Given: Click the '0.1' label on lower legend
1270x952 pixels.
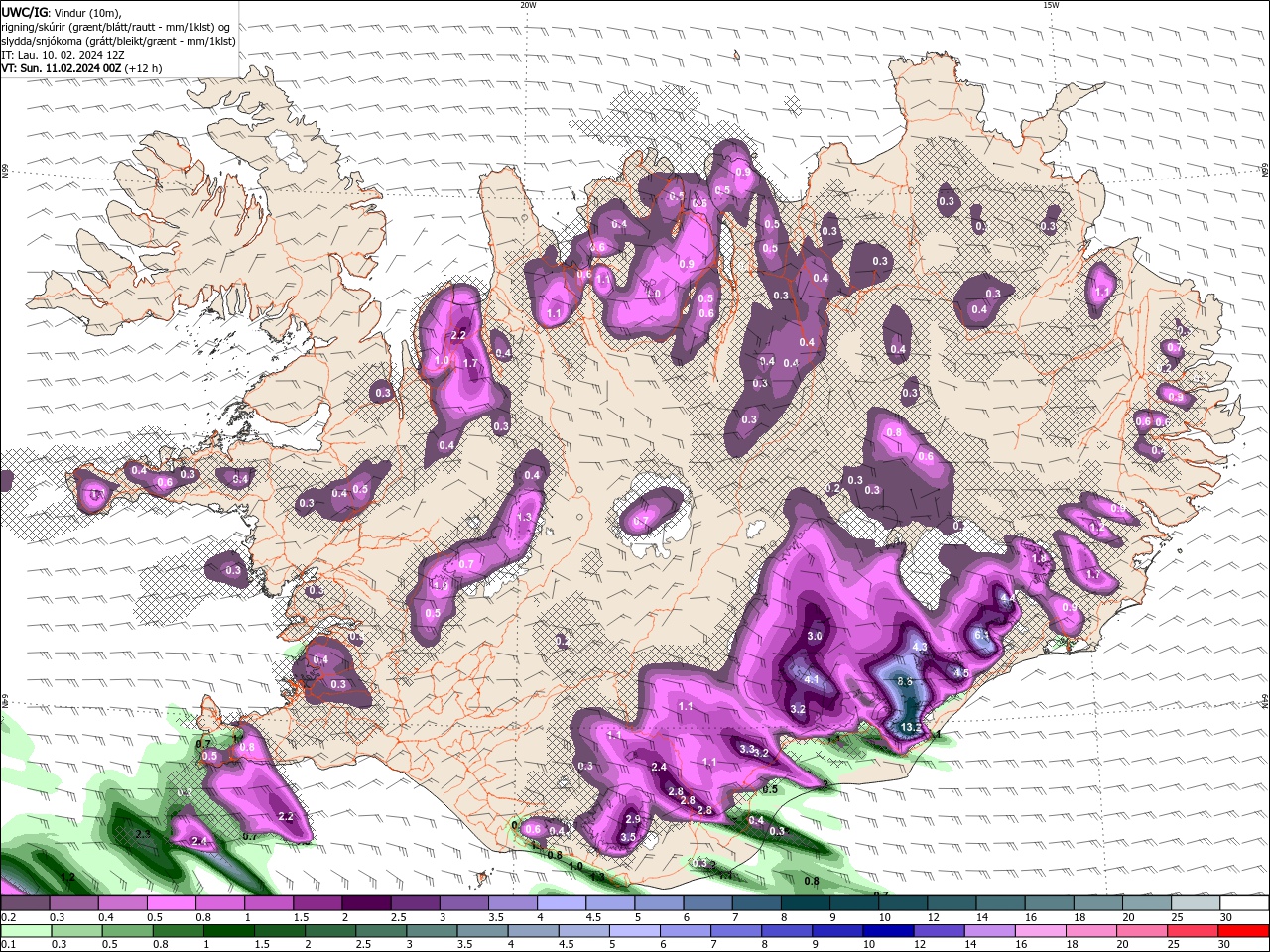Looking at the screenshot, I should (x=8, y=945).
